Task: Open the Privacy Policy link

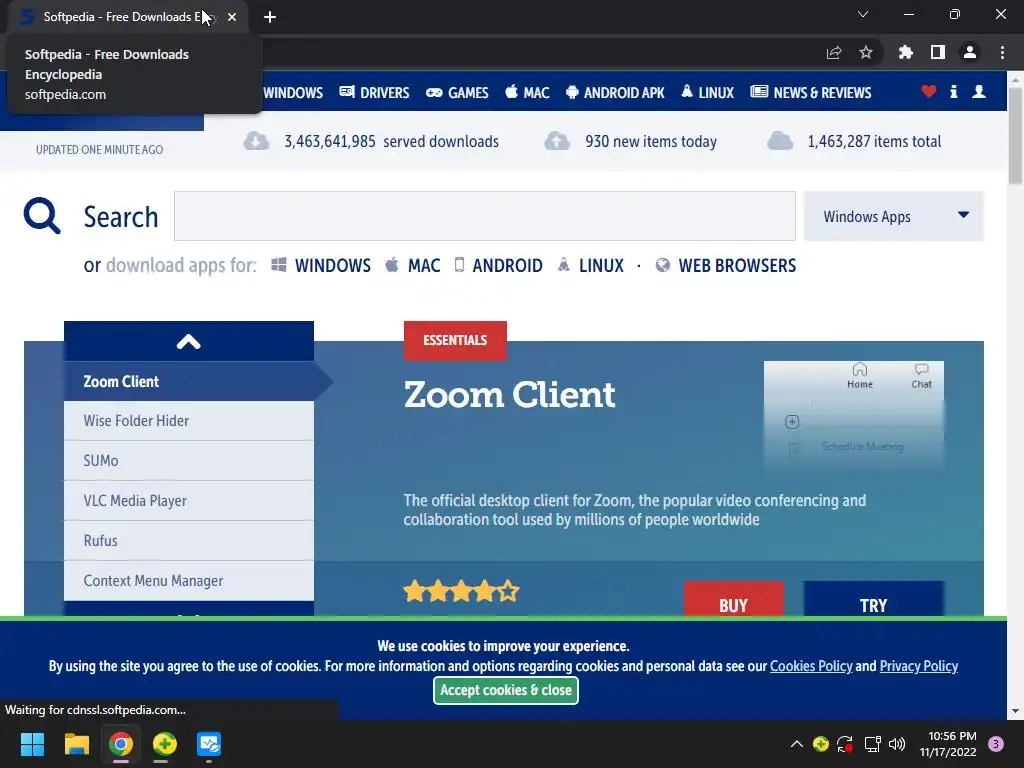Action: click(919, 666)
